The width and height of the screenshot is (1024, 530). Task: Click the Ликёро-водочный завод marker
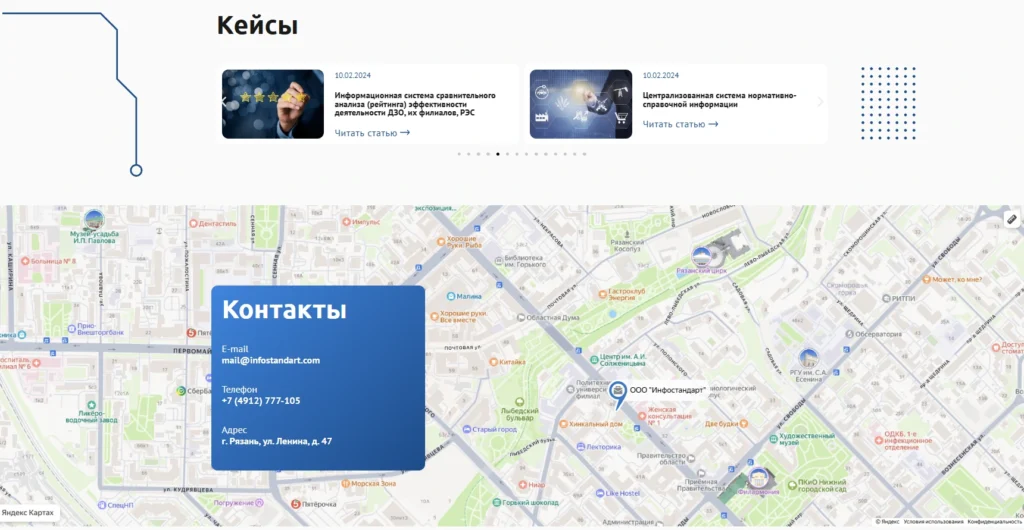pos(91,405)
